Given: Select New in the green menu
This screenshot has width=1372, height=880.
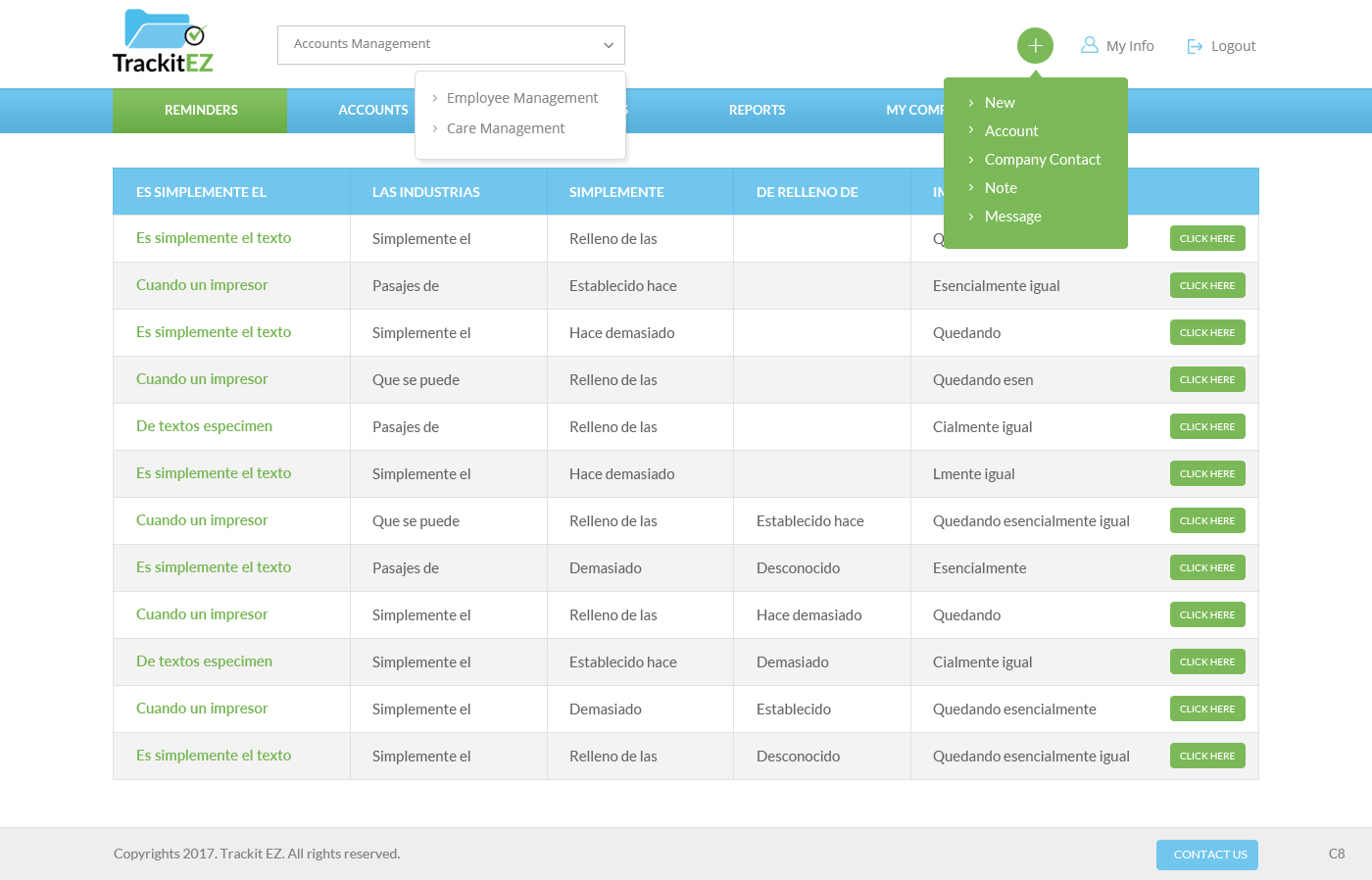Looking at the screenshot, I should 999,103.
